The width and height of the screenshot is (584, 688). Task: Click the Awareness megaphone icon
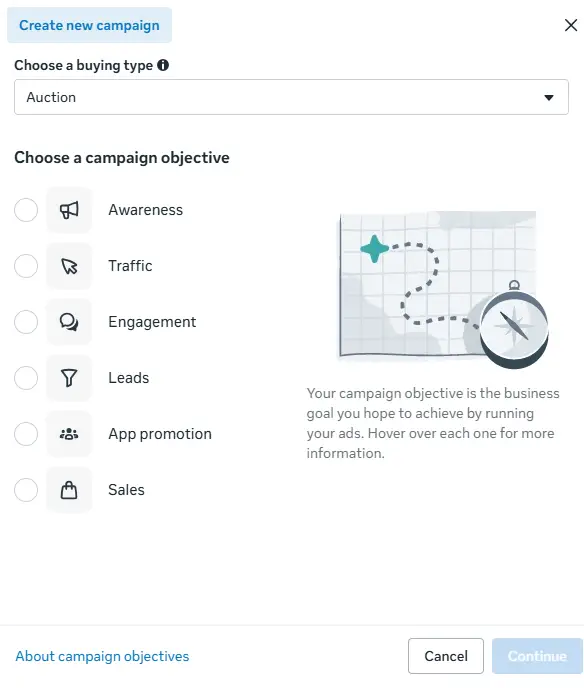[69, 210]
